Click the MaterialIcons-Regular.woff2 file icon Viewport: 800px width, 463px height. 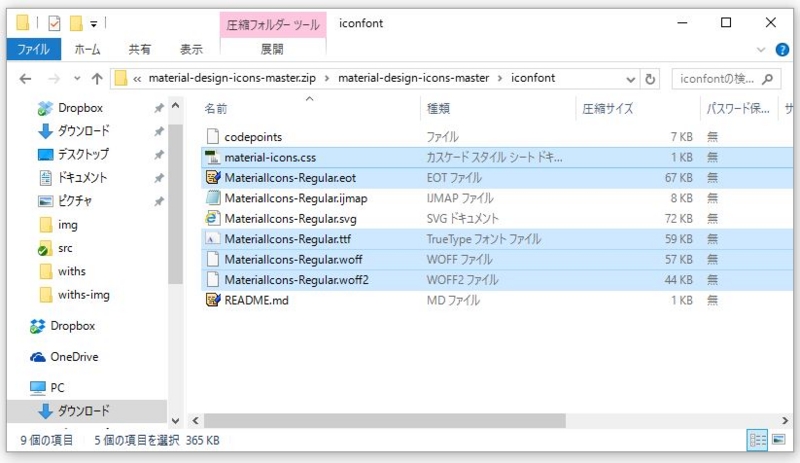tap(213, 279)
